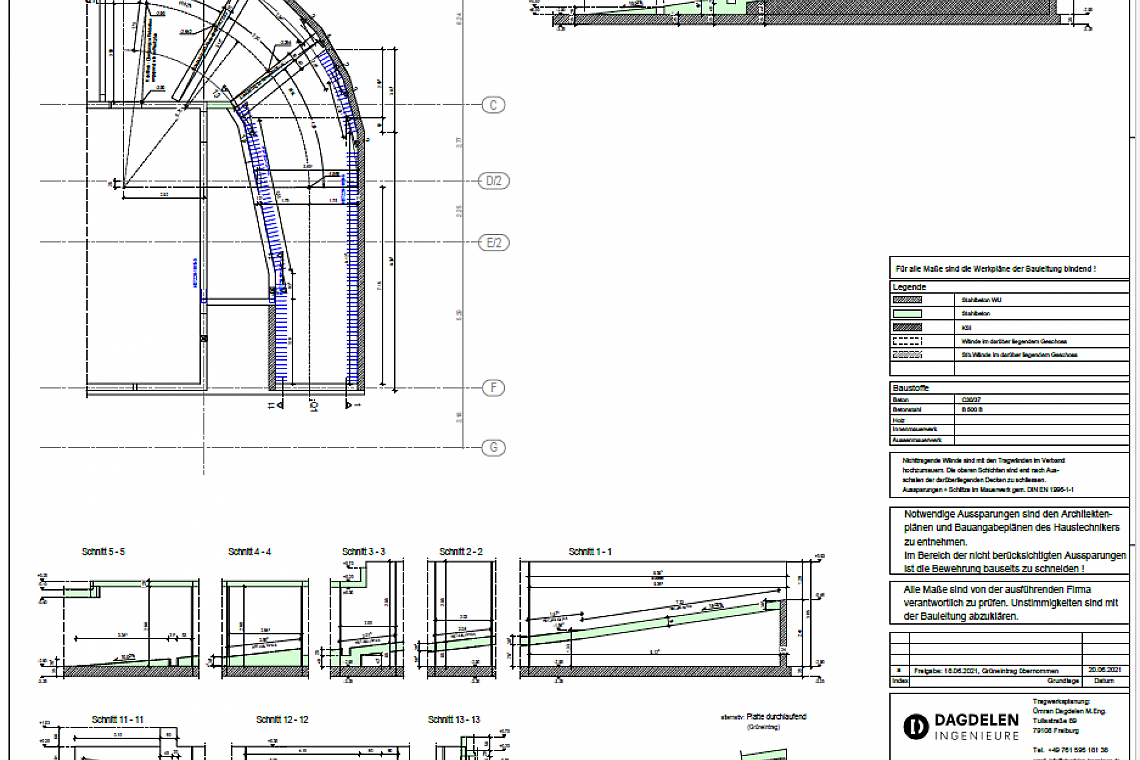Click the 'Tel. +49 761' phone number
Viewport: 1140px width, 760px height.
(x=1070, y=749)
